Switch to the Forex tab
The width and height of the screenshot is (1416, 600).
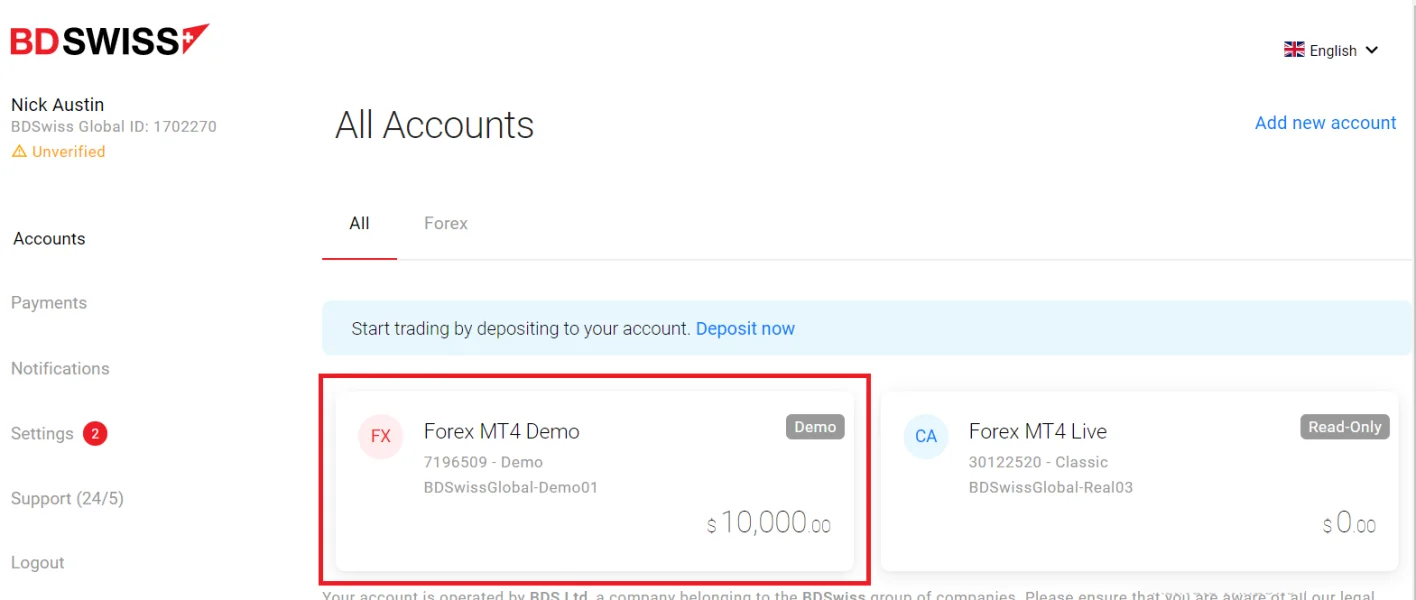tap(445, 224)
